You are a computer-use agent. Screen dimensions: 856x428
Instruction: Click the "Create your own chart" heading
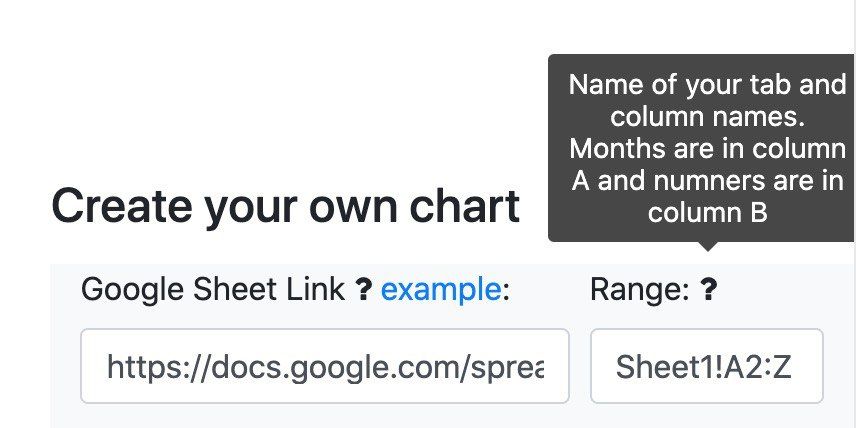(x=285, y=205)
